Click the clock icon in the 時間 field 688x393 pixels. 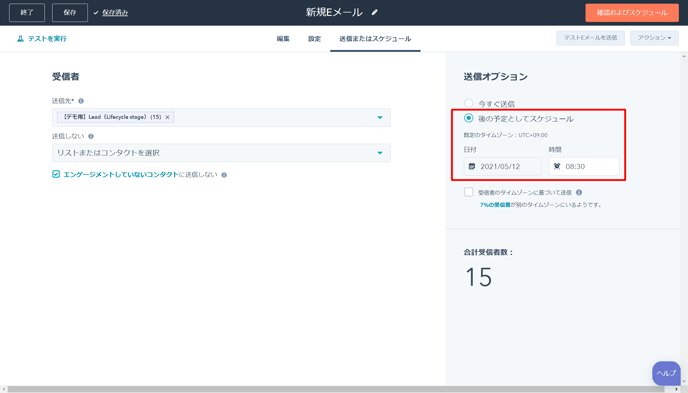tap(557, 166)
